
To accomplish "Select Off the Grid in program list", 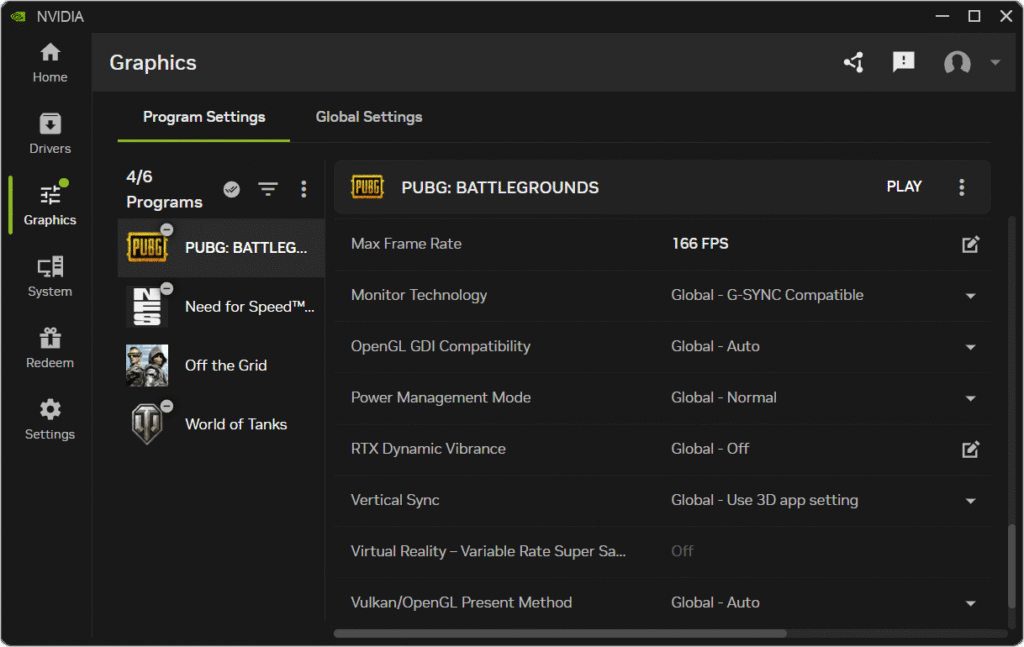I will [221, 366].
